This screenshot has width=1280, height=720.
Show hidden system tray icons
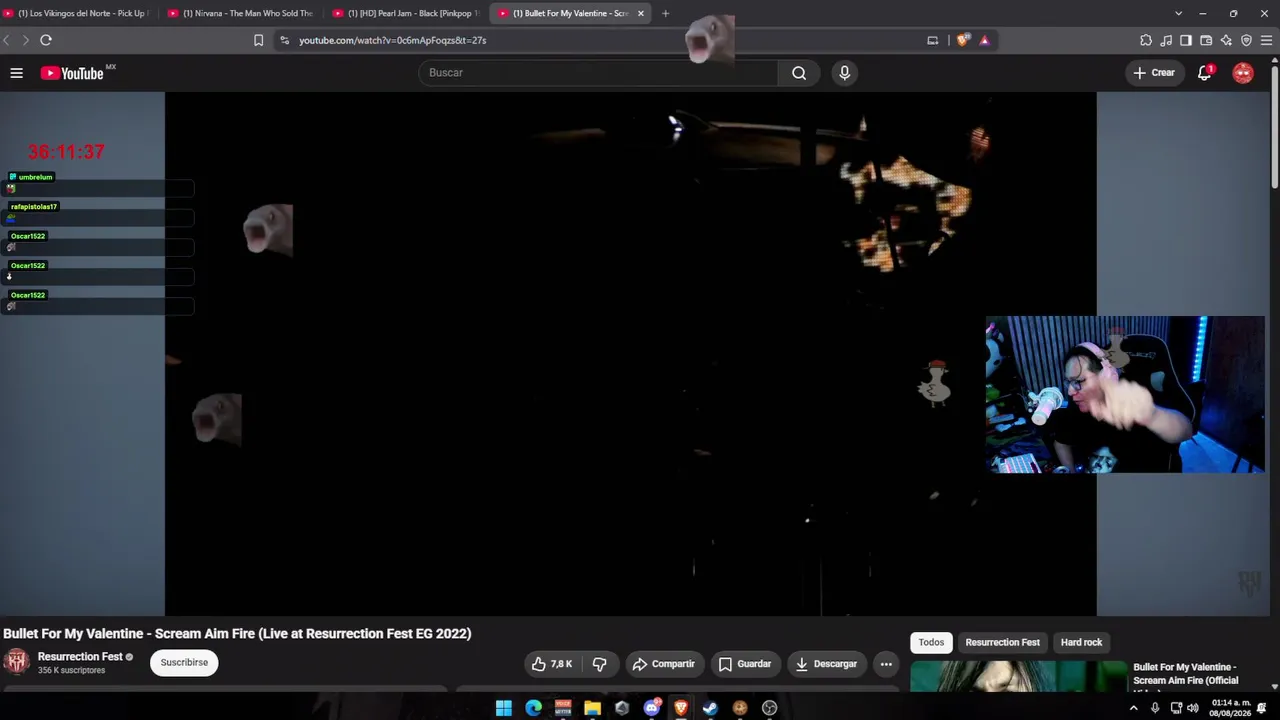1133,708
